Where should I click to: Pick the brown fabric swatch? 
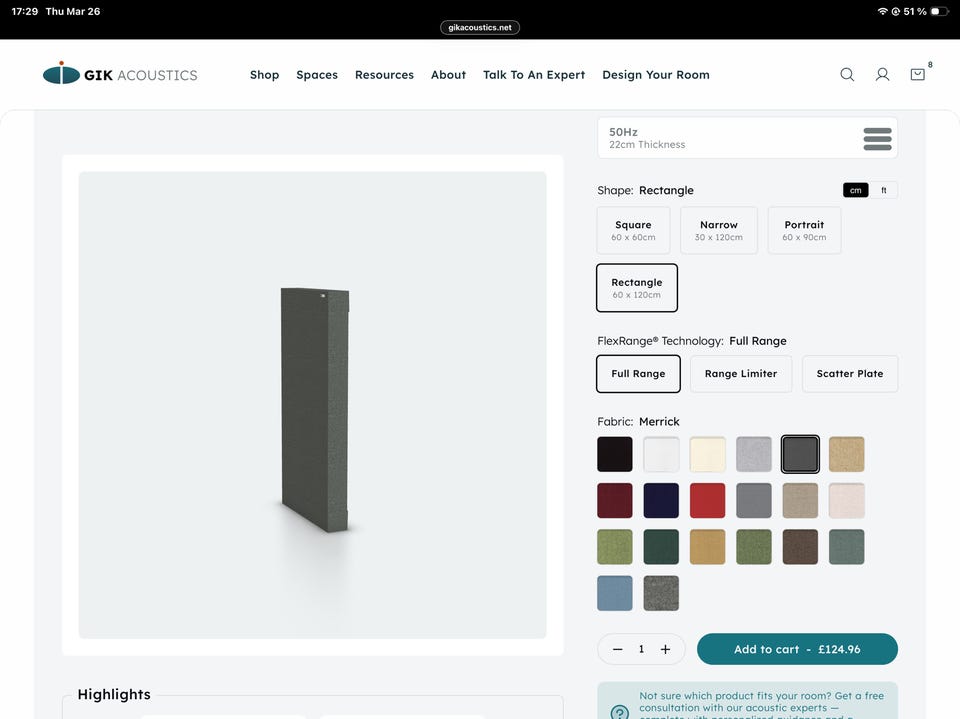[800, 547]
